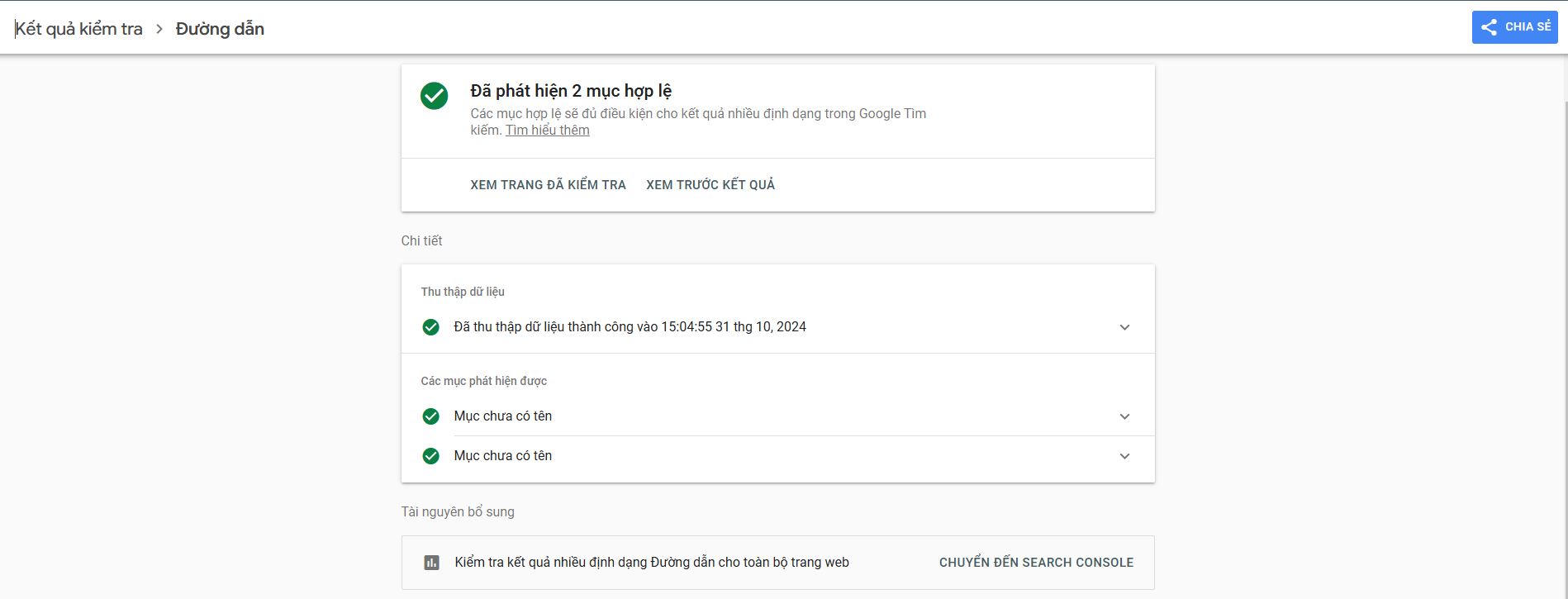Viewport: 1568px width, 599px height.
Task: Expand the second Mục chưa có tên chevron
Action: pyautogui.click(x=1124, y=456)
